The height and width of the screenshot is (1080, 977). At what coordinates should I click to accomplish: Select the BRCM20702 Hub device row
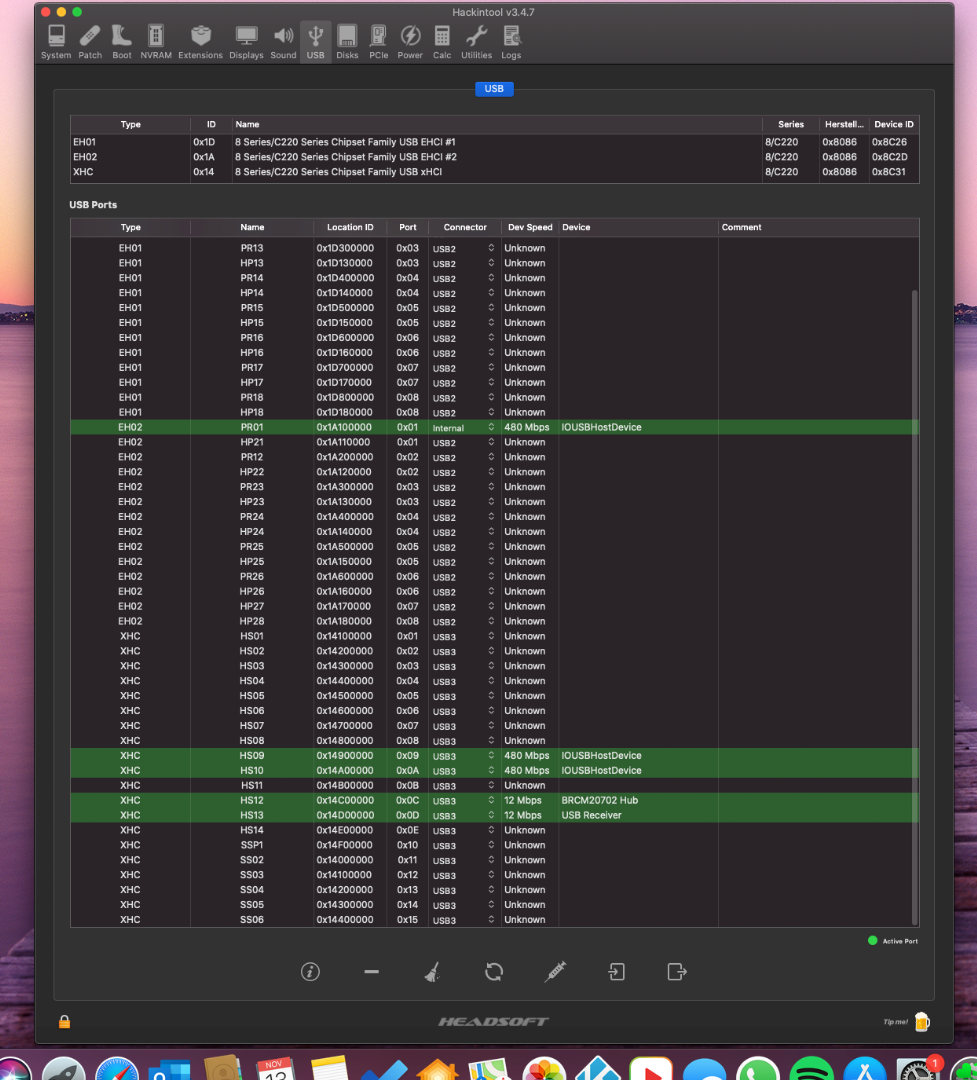pos(494,800)
